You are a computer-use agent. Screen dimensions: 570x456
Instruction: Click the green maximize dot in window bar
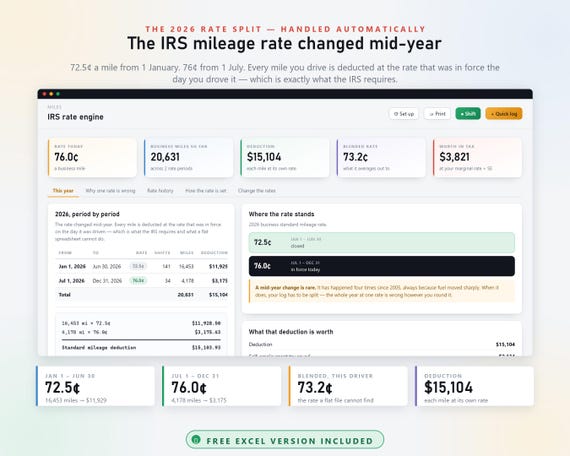point(58,94)
